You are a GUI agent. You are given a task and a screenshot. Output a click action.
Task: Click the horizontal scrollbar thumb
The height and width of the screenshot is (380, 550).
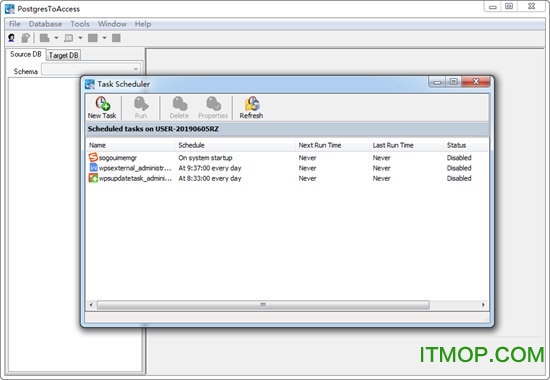263,305
